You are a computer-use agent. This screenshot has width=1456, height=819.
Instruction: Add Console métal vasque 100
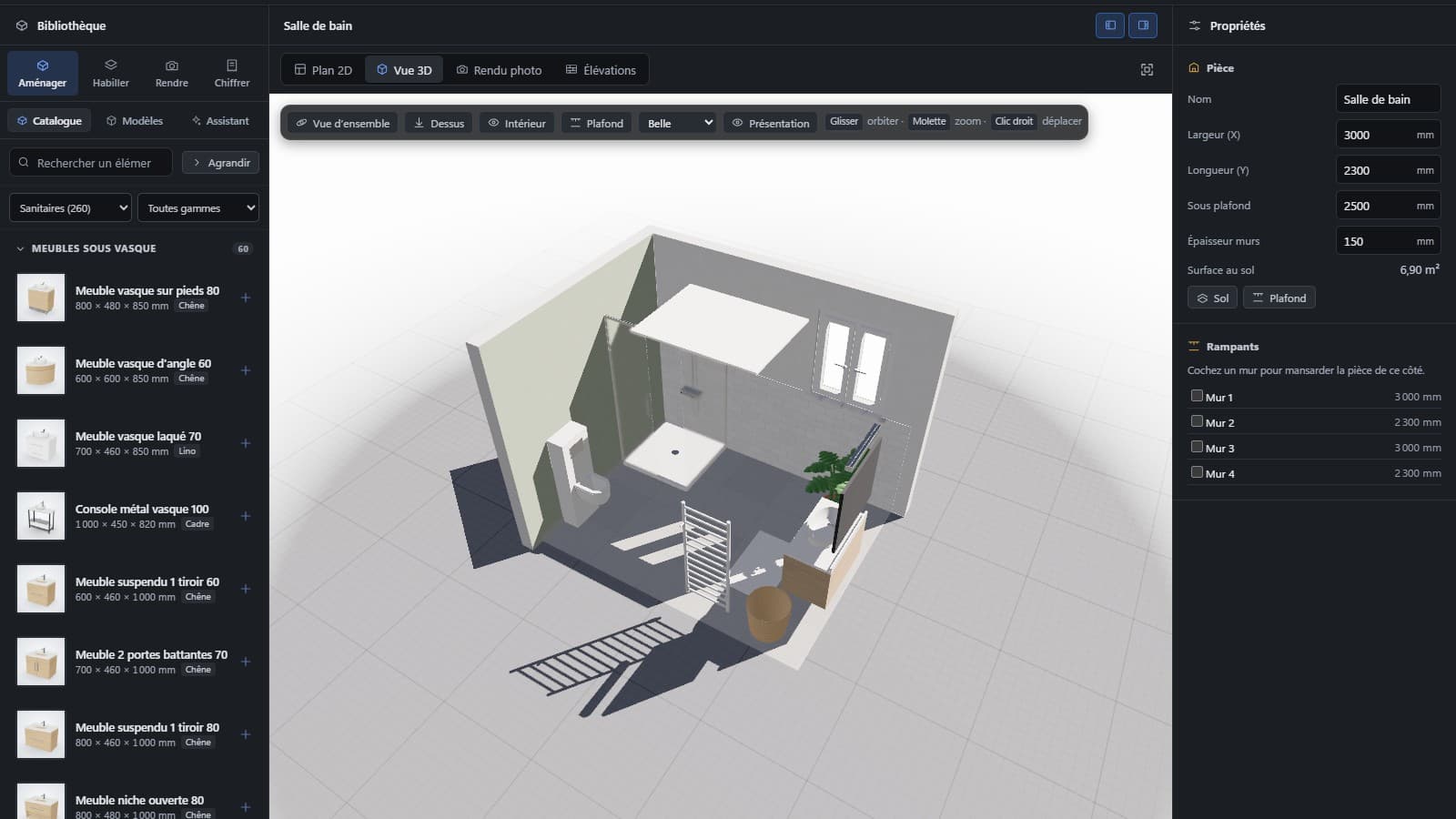tap(246, 516)
